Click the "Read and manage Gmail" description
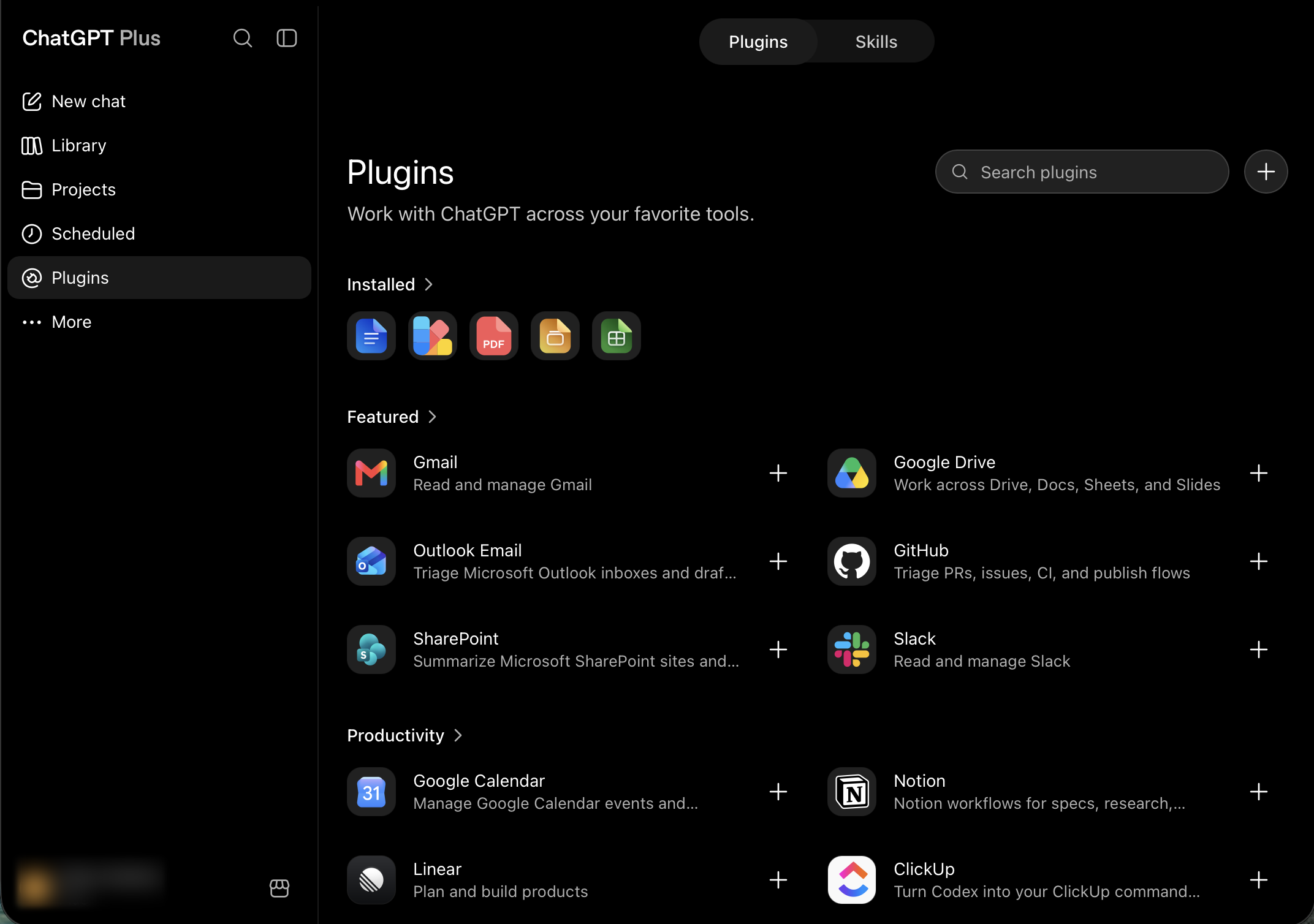 [x=503, y=485]
